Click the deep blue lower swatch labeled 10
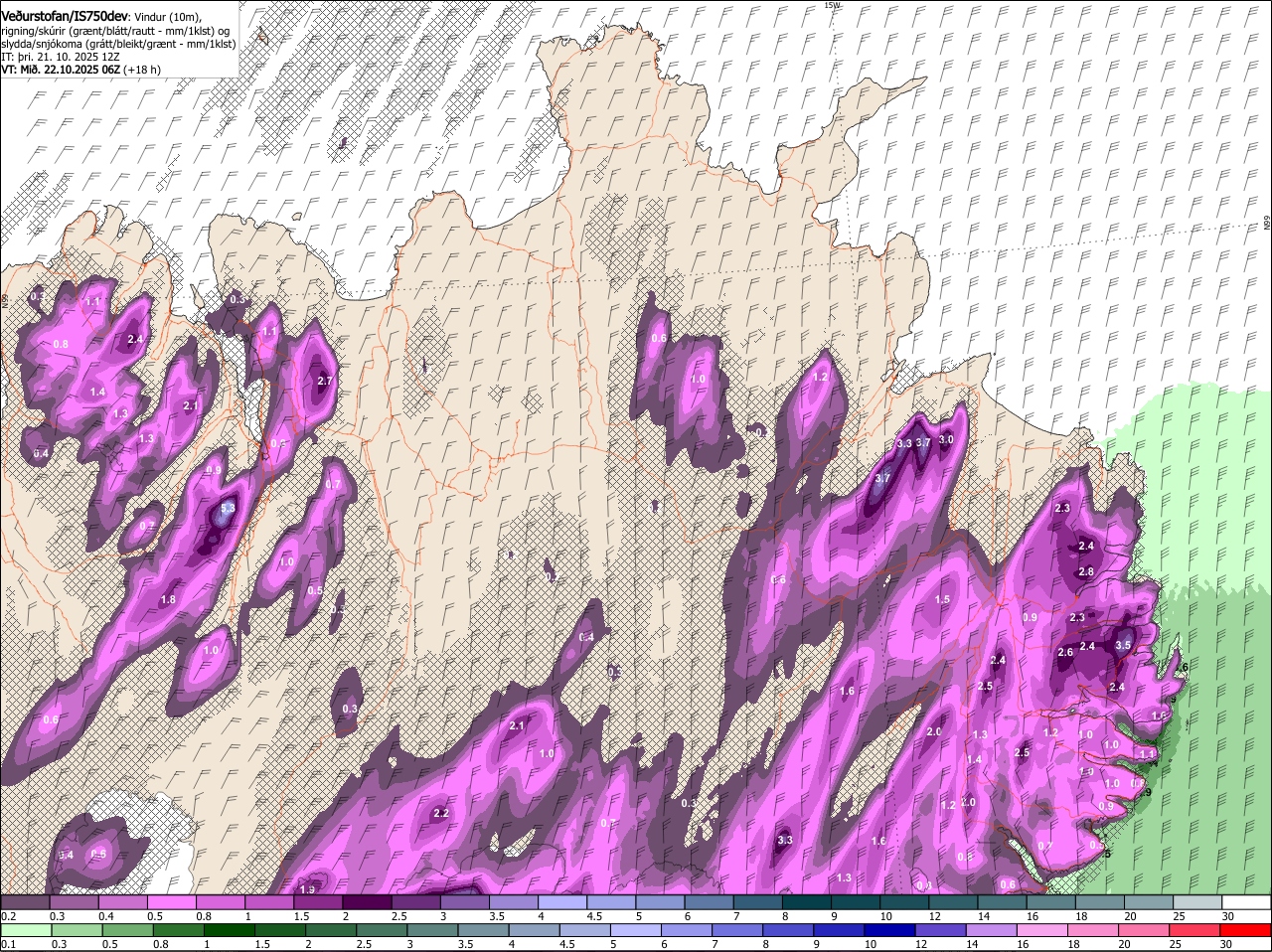1272x952 pixels. click(890, 930)
